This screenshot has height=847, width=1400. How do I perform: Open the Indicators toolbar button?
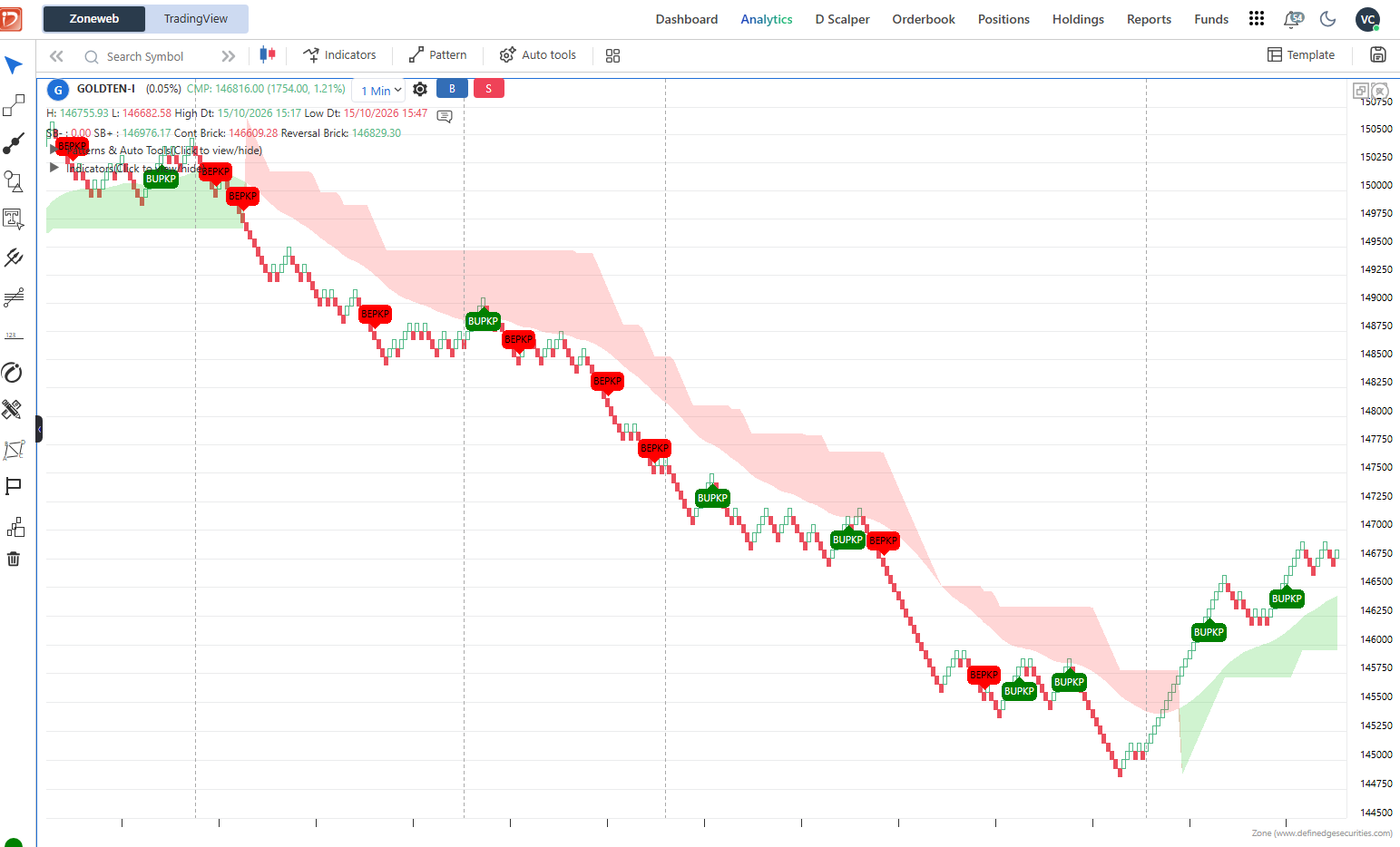[x=339, y=55]
